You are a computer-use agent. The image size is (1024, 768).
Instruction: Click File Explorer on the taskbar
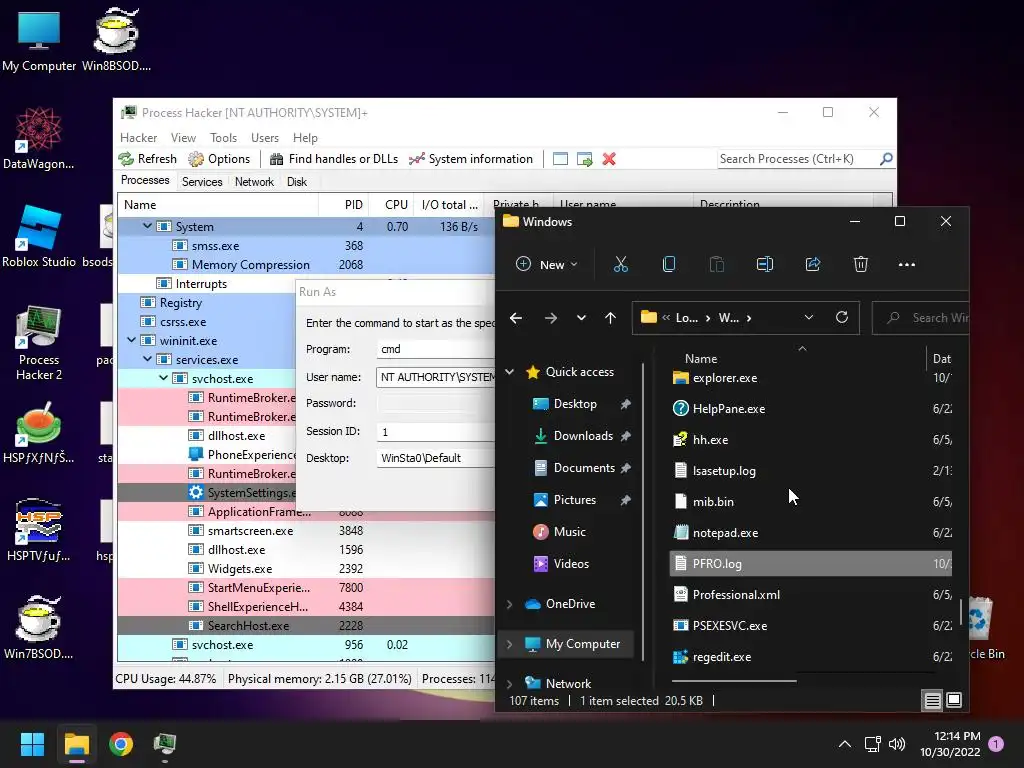(76, 744)
